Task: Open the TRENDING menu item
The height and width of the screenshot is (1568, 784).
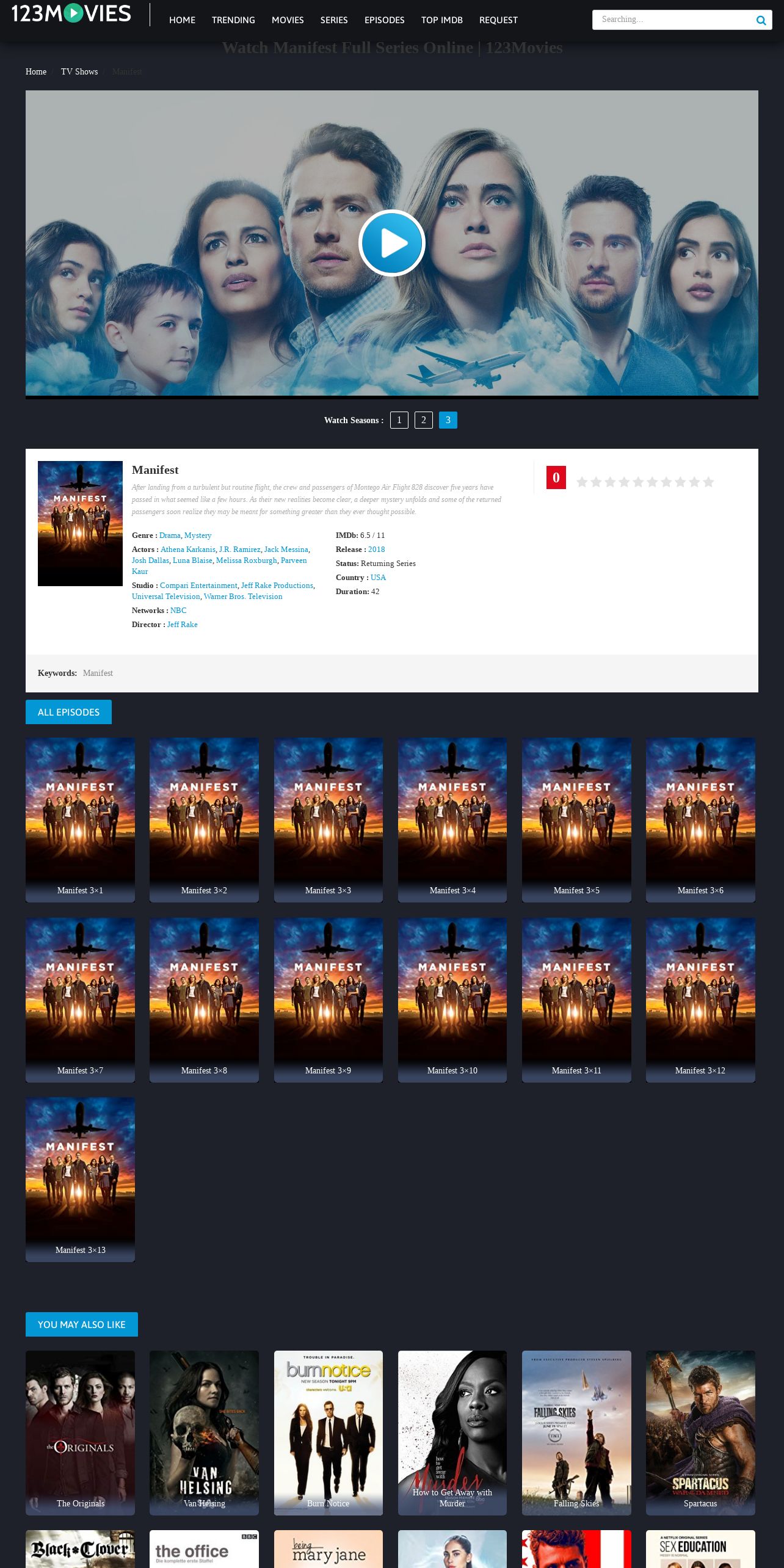Action: tap(233, 20)
